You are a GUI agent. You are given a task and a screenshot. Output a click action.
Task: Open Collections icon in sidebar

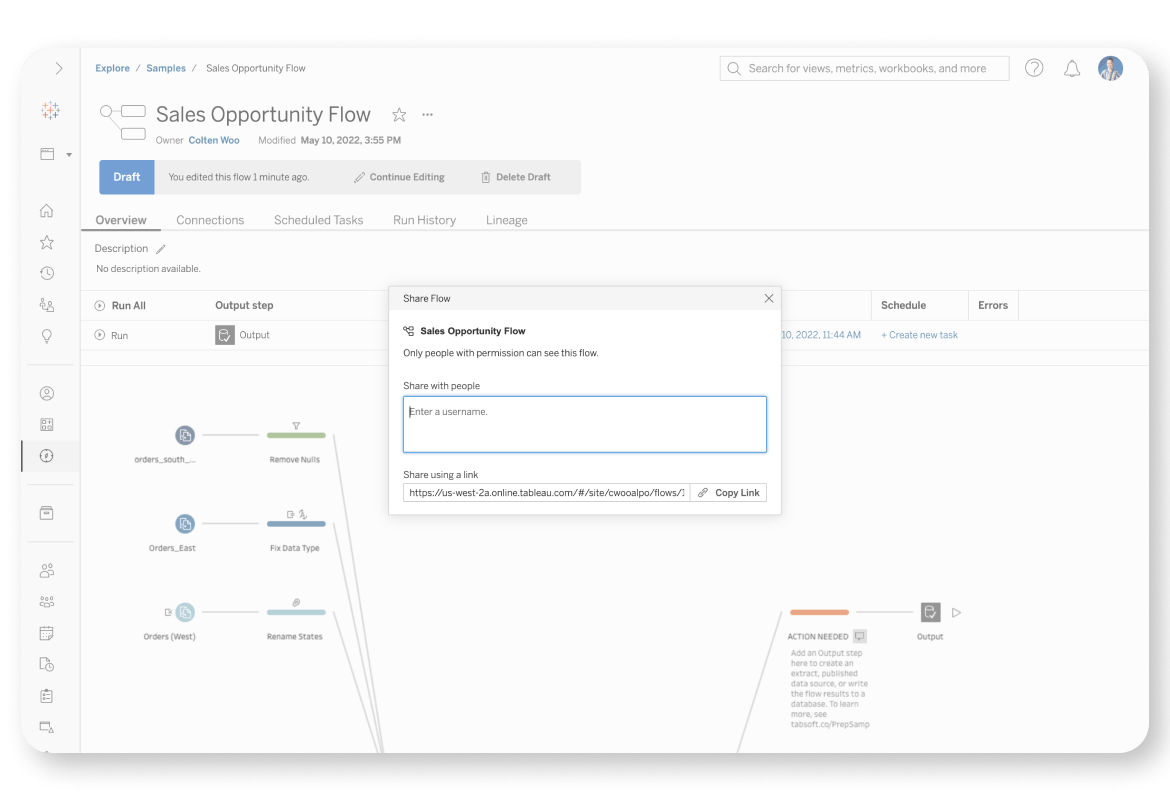pos(46,425)
